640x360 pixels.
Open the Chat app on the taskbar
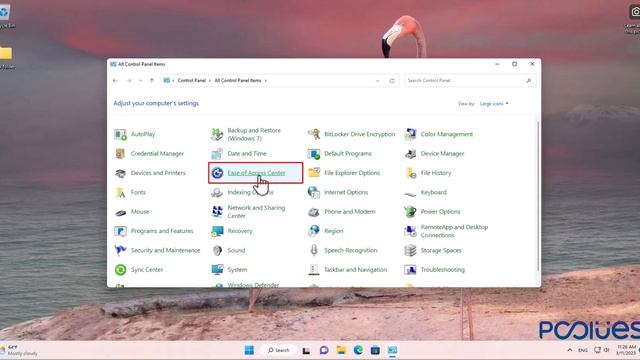pyautogui.click(x=324, y=350)
